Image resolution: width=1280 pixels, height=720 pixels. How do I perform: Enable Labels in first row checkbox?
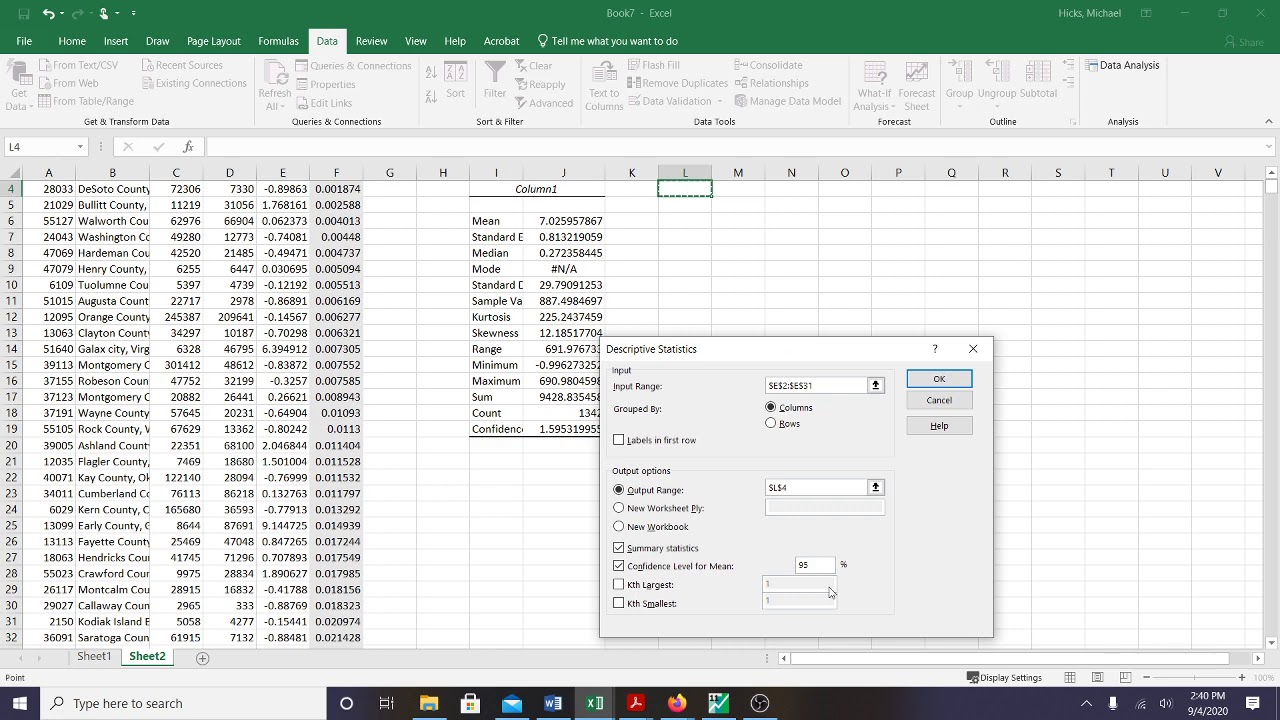[619, 440]
